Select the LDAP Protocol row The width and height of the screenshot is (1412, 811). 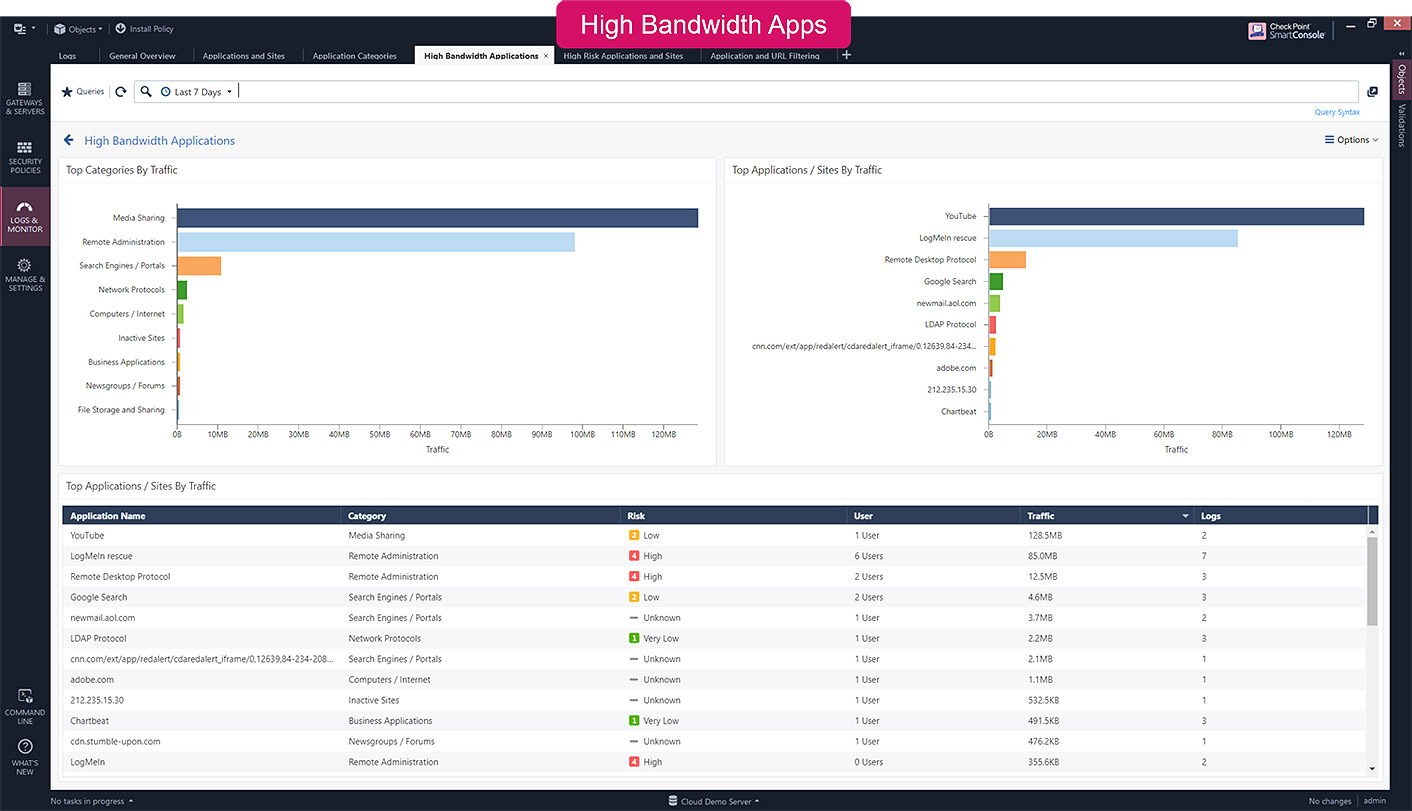tap(715, 639)
